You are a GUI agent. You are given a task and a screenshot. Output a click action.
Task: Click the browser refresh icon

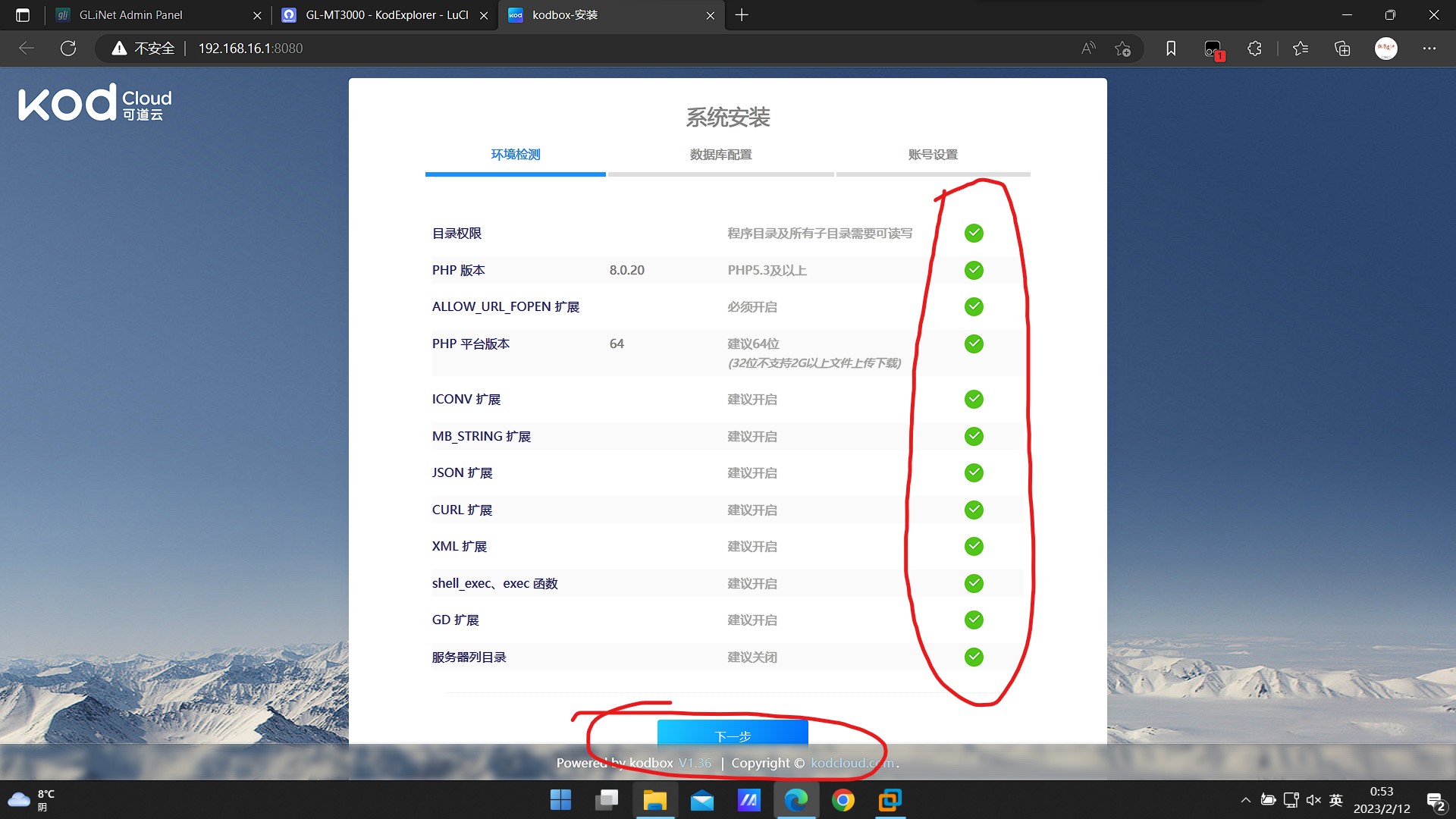pyautogui.click(x=68, y=49)
